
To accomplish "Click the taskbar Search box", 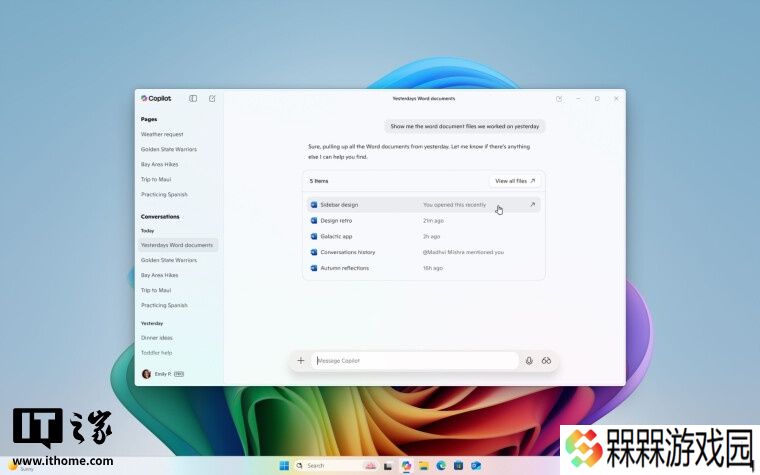I will tap(336, 466).
